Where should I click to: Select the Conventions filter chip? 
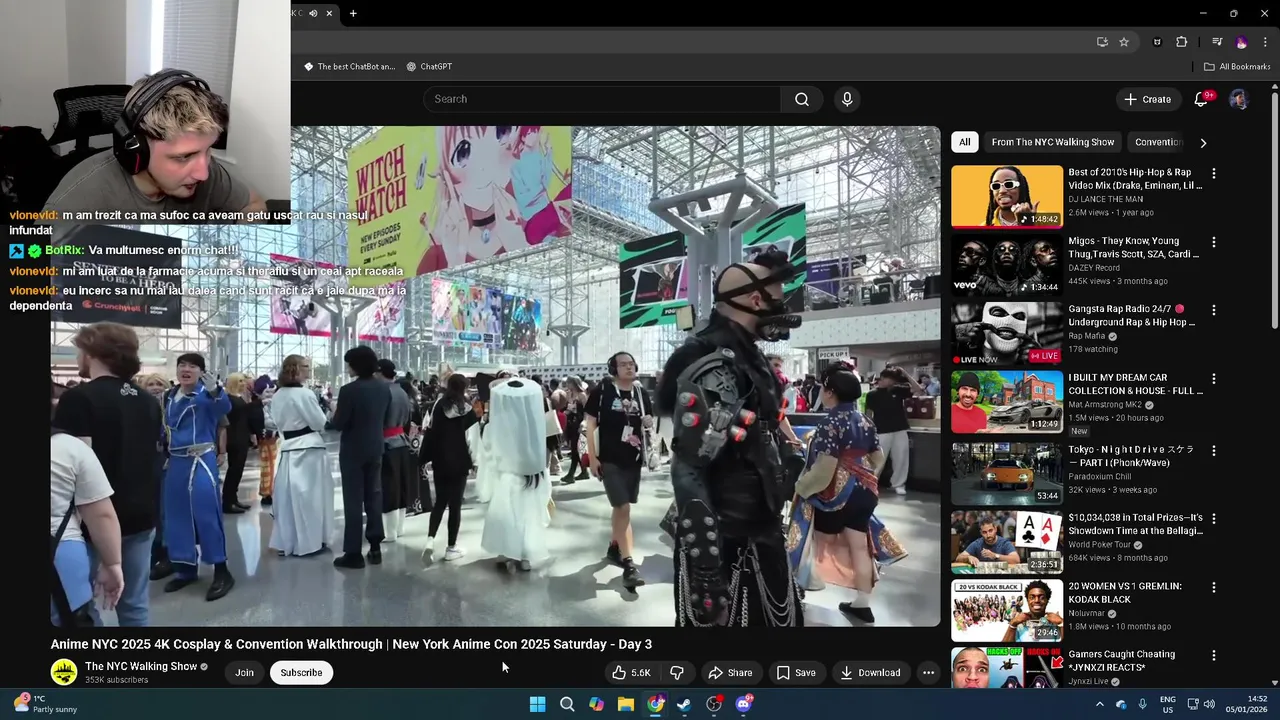coord(1158,142)
